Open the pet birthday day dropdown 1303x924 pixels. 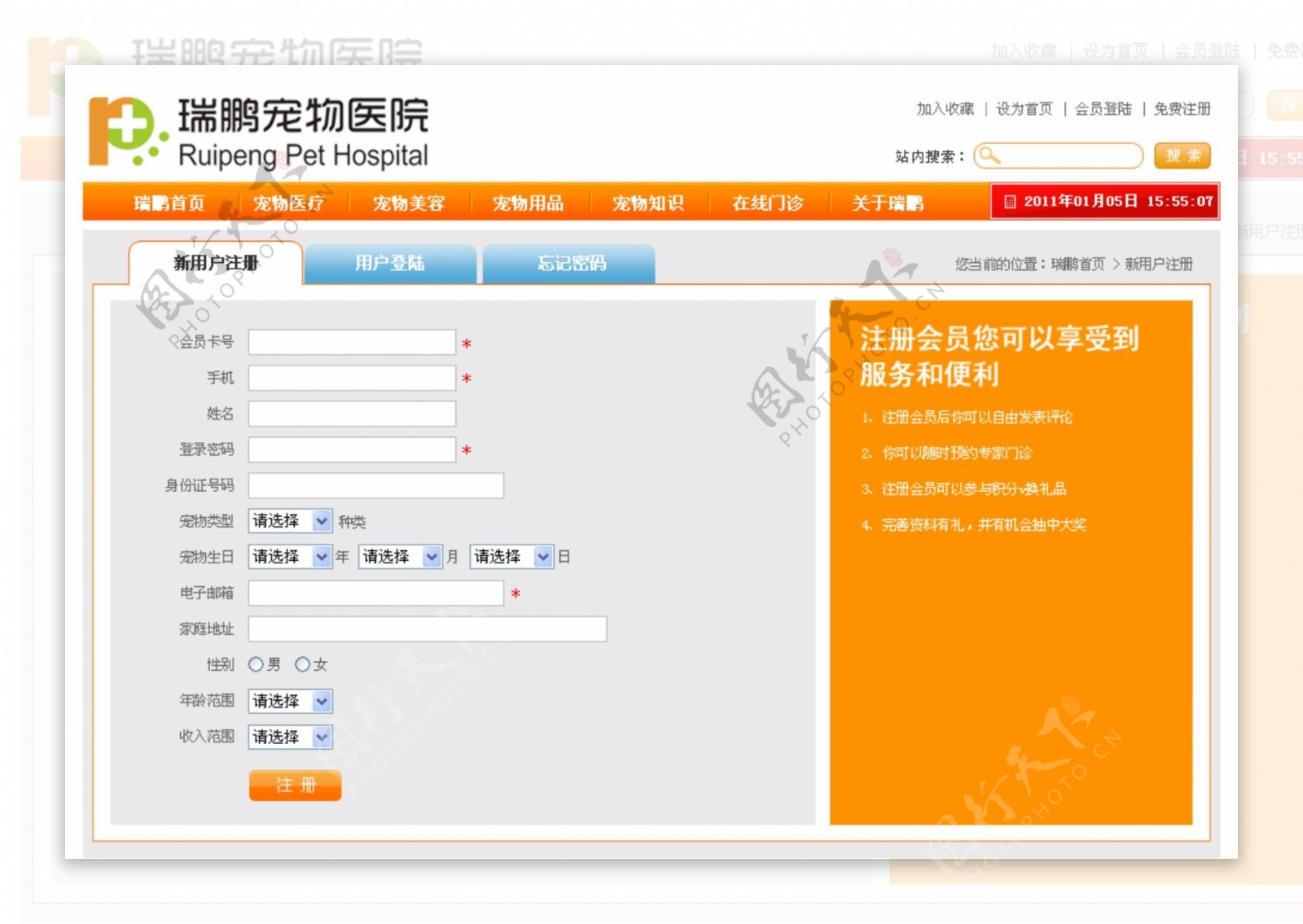click(512, 557)
